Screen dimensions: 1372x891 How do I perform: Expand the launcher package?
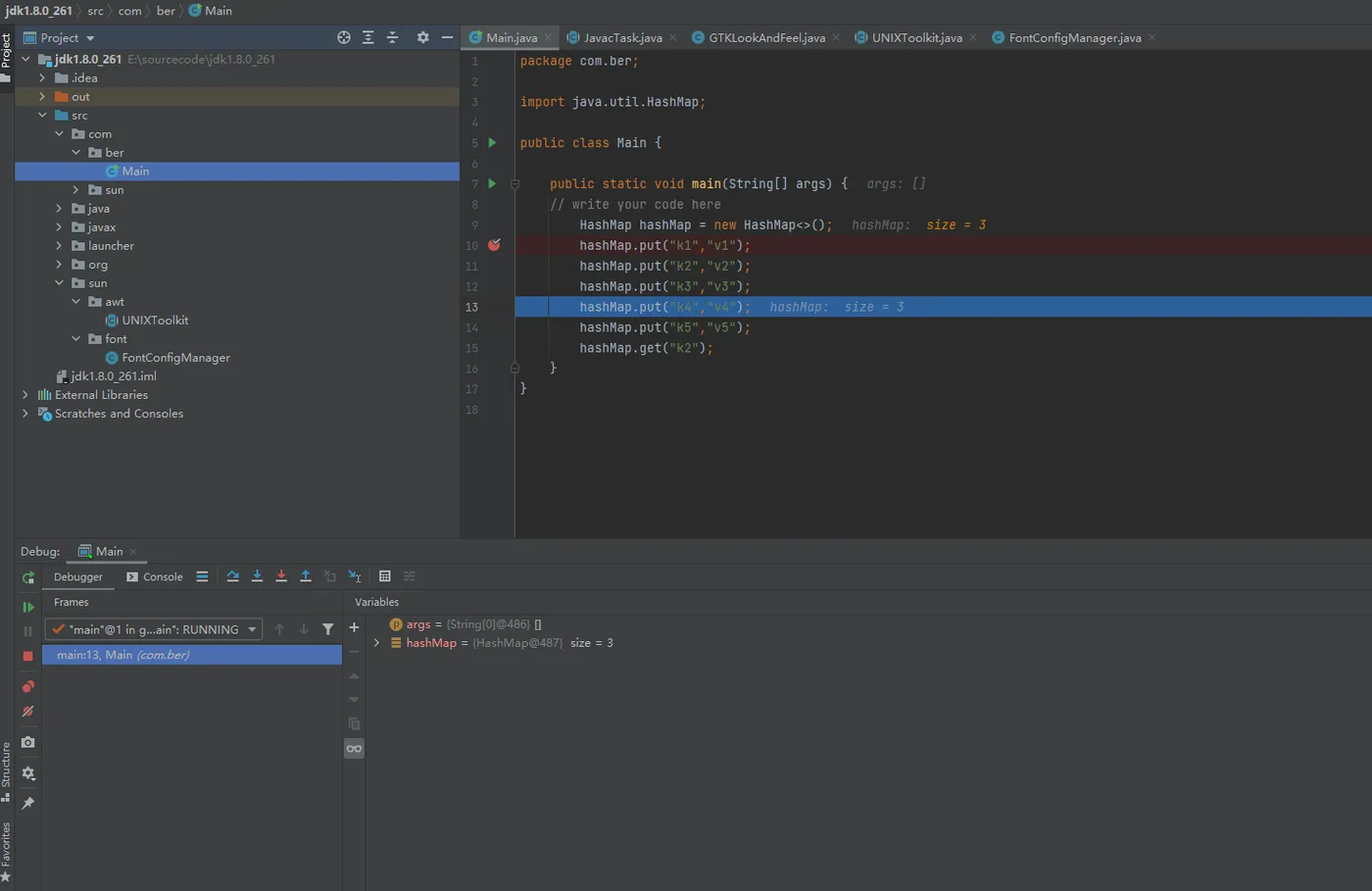pos(59,246)
